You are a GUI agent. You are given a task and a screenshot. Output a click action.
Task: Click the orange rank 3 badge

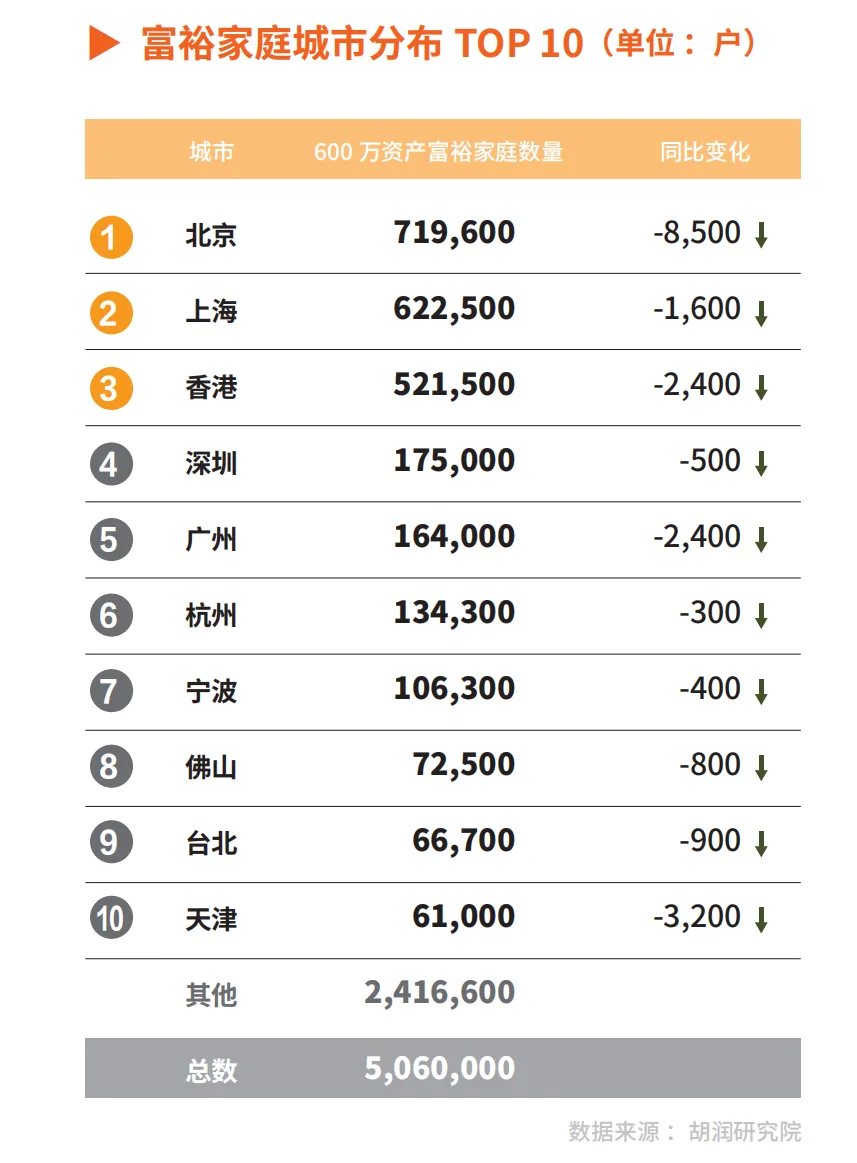111,389
